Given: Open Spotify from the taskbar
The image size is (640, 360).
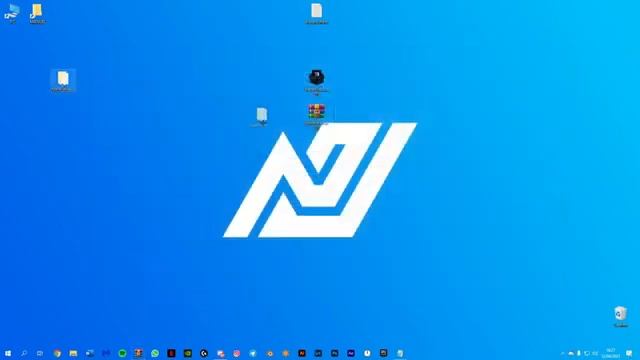Looking at the screenshot, I should click(x=122, y=353).
